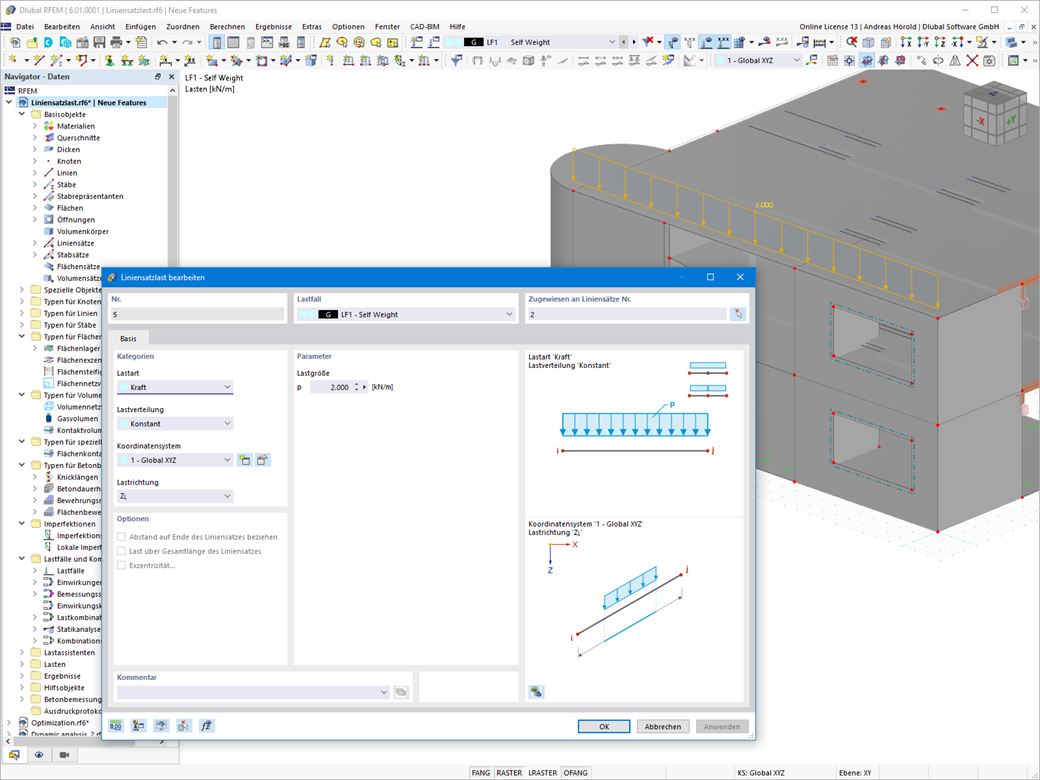Click the light blue swatch in Lastart field

pyautogui.click(x=124, y=387)
